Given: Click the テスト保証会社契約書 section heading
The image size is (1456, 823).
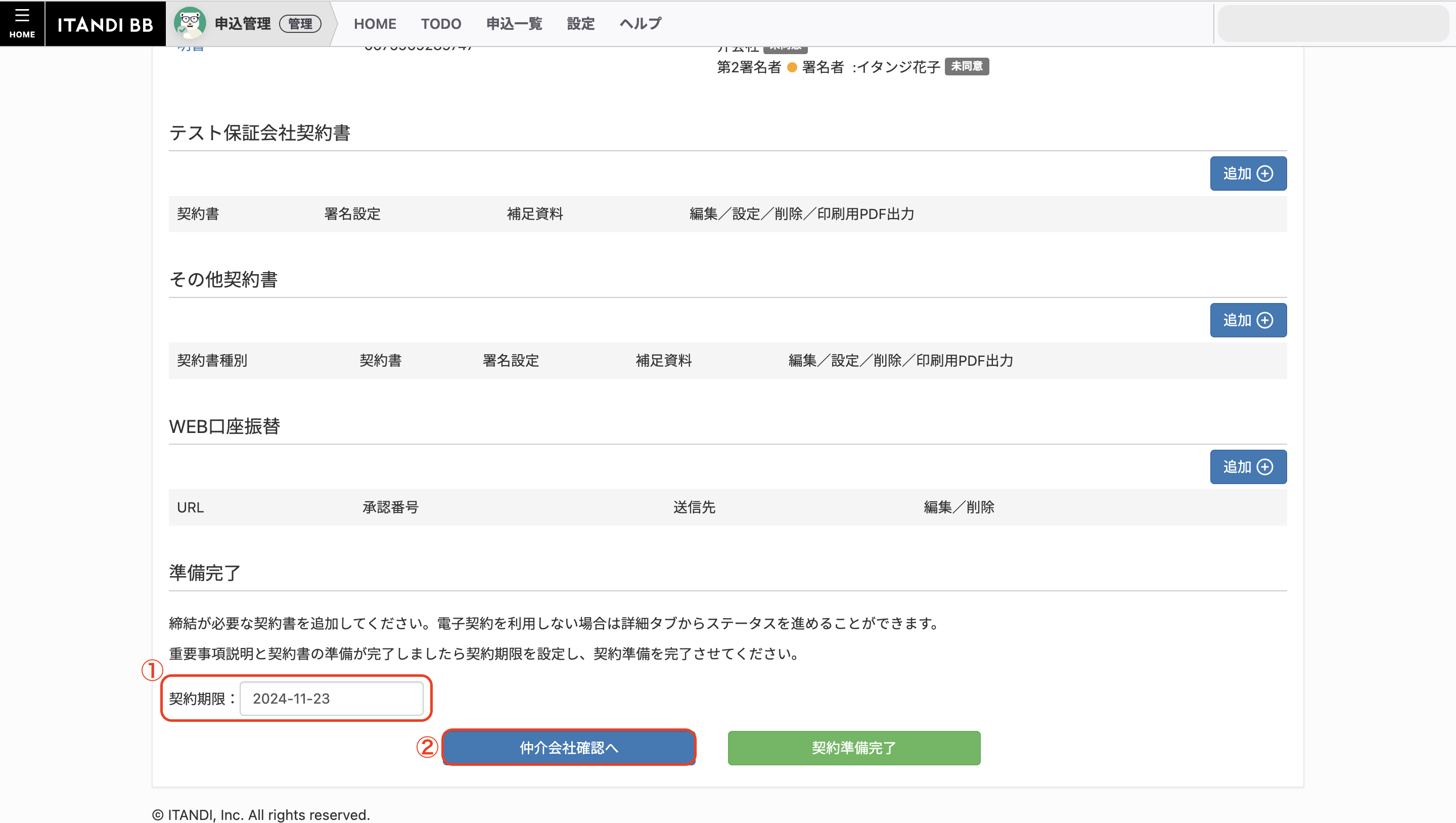Looking at the screenshot, I should click(x=259, y=133).
